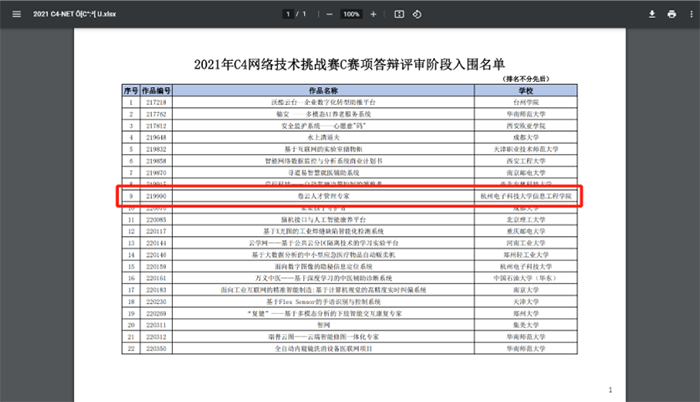700x402 pixels.
Task: Click school cell '天津大学'
Action: pos(526,302)
